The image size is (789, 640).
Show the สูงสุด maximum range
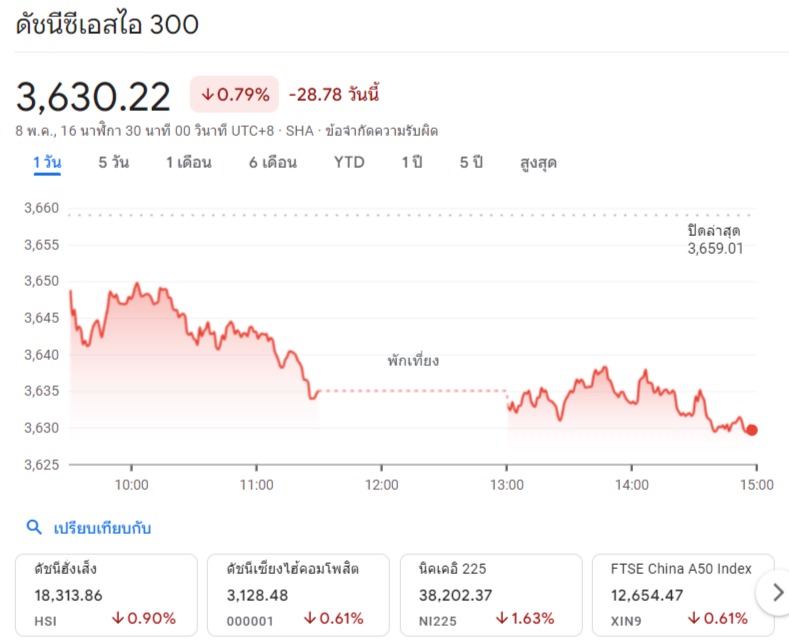(538, 162)
